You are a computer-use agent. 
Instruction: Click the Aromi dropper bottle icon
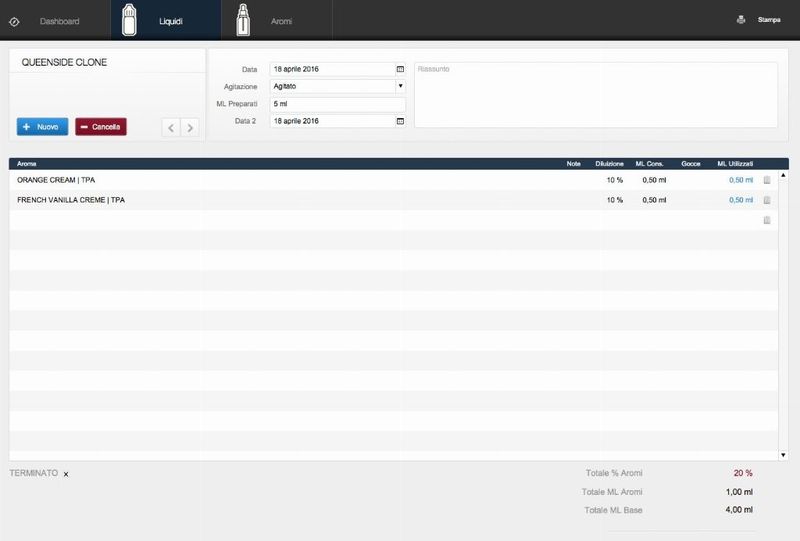(243, 20)
